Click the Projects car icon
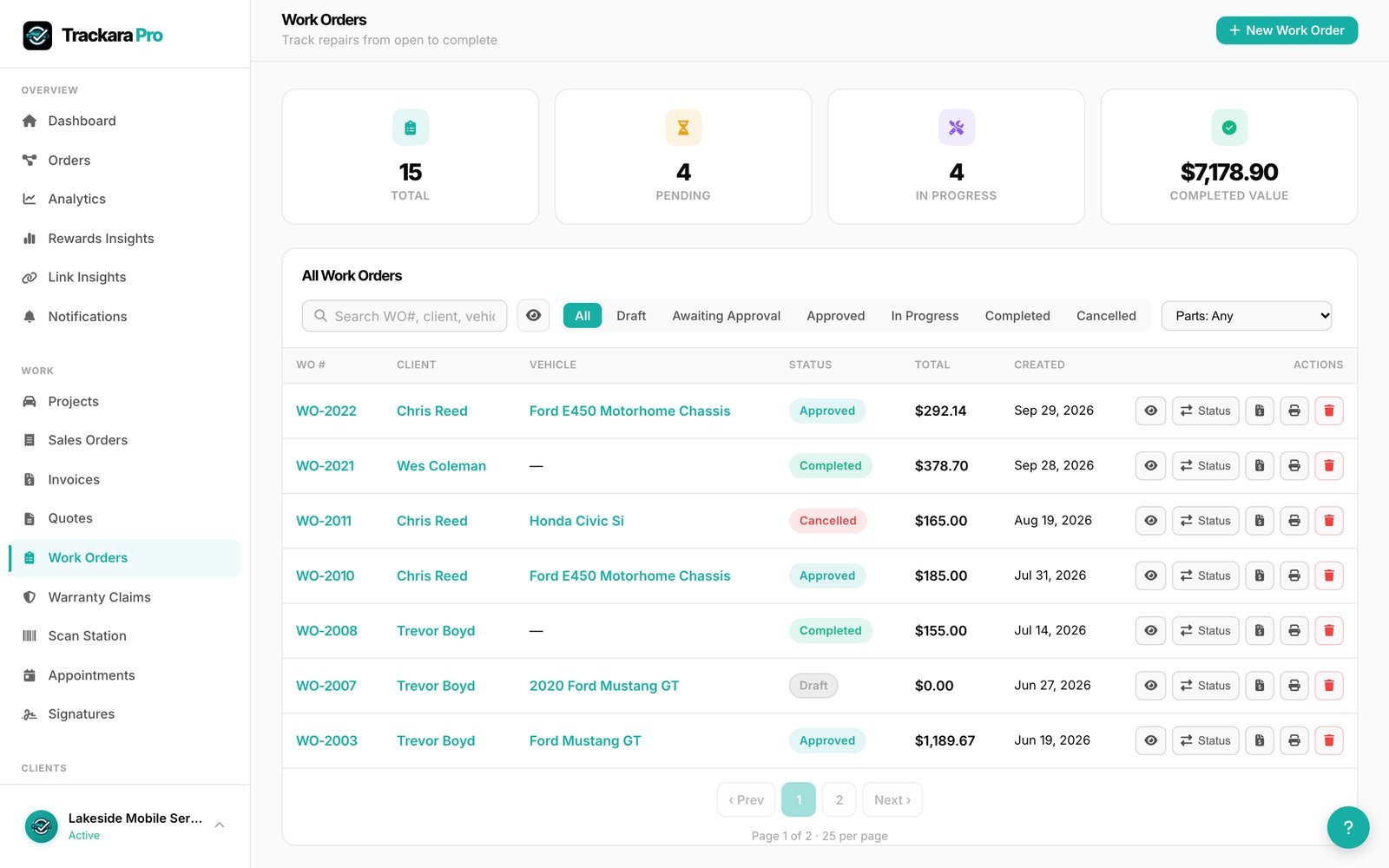The image size is (1389, 868). click(30, 401)
